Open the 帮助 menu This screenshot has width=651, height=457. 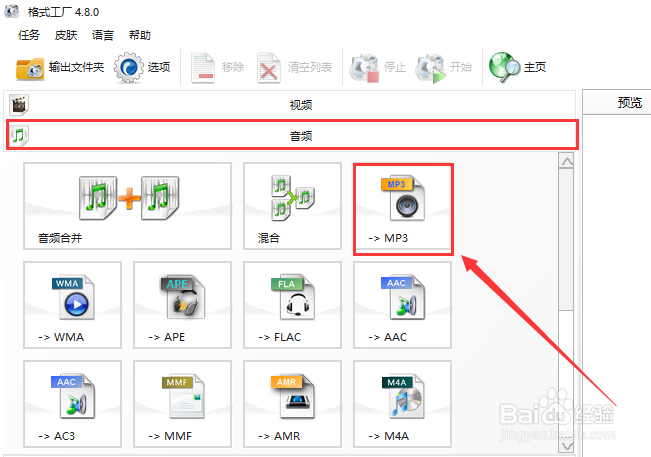pyautogui.click(x=140, y=35)
